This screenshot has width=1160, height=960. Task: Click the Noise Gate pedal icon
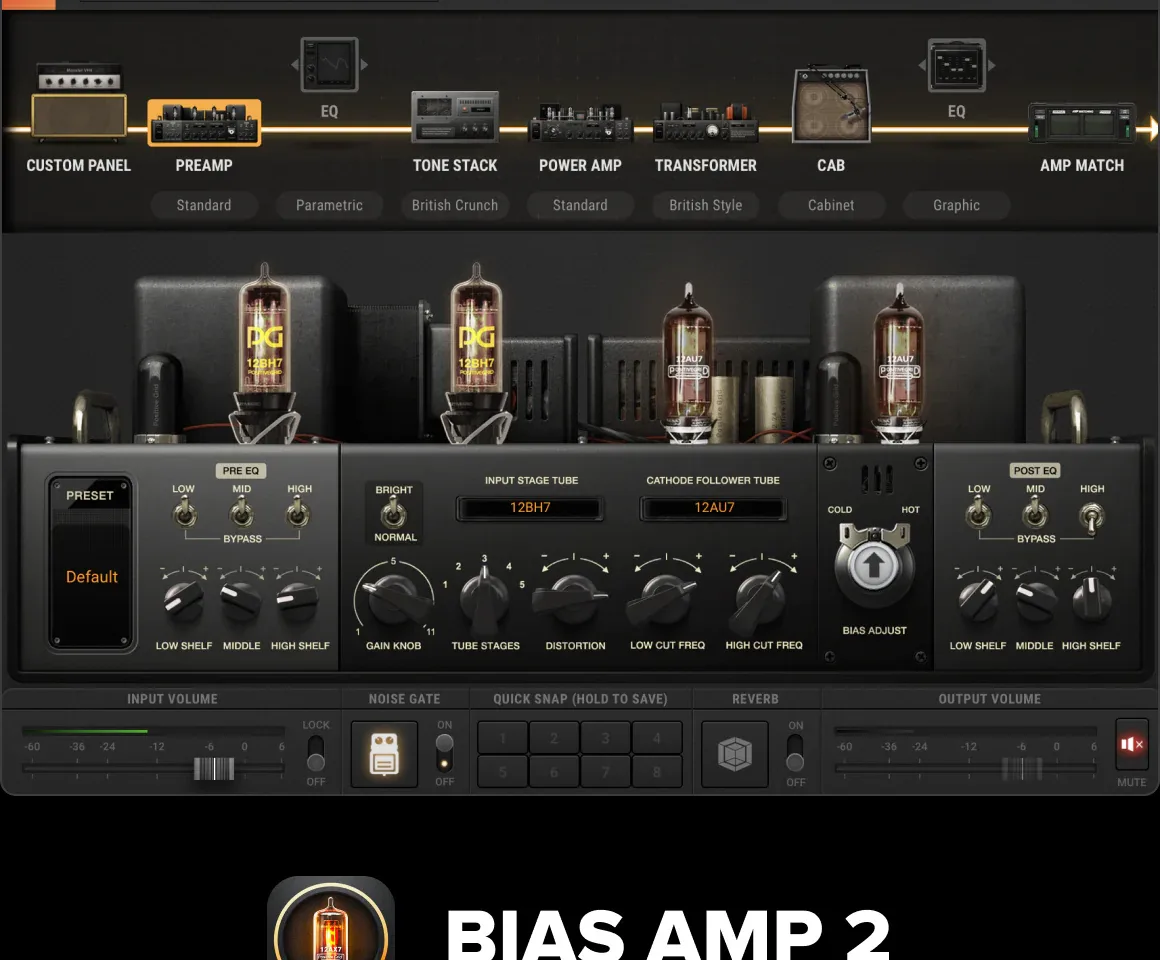(x=384, y=754)
